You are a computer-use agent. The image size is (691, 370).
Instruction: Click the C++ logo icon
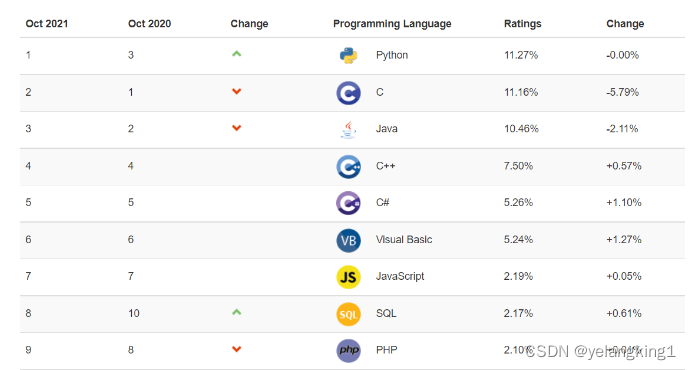pos(348,166)
